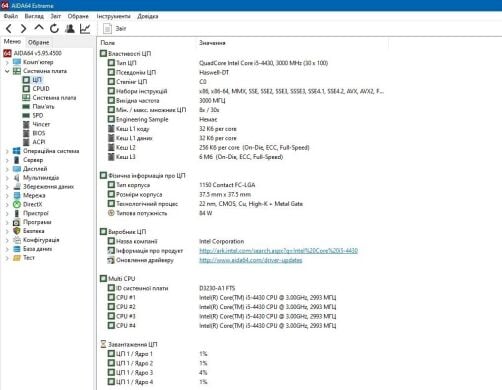Open the ark.intel.com product info link
Image resolution: width=502 pixels, height=390 pixels.
pos(278,251)
